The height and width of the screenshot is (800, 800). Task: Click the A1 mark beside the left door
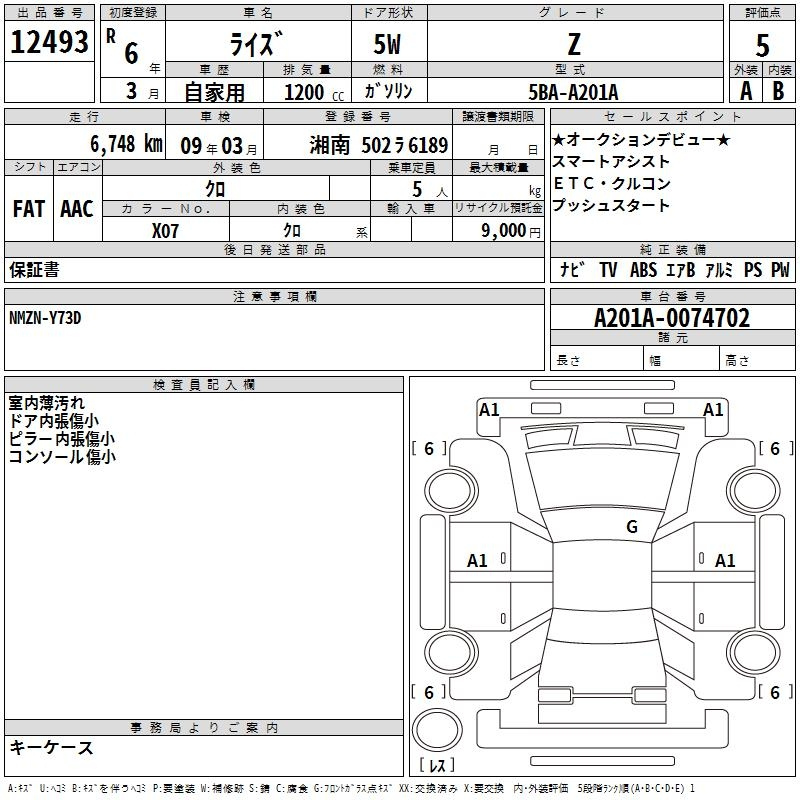point(478,561)
